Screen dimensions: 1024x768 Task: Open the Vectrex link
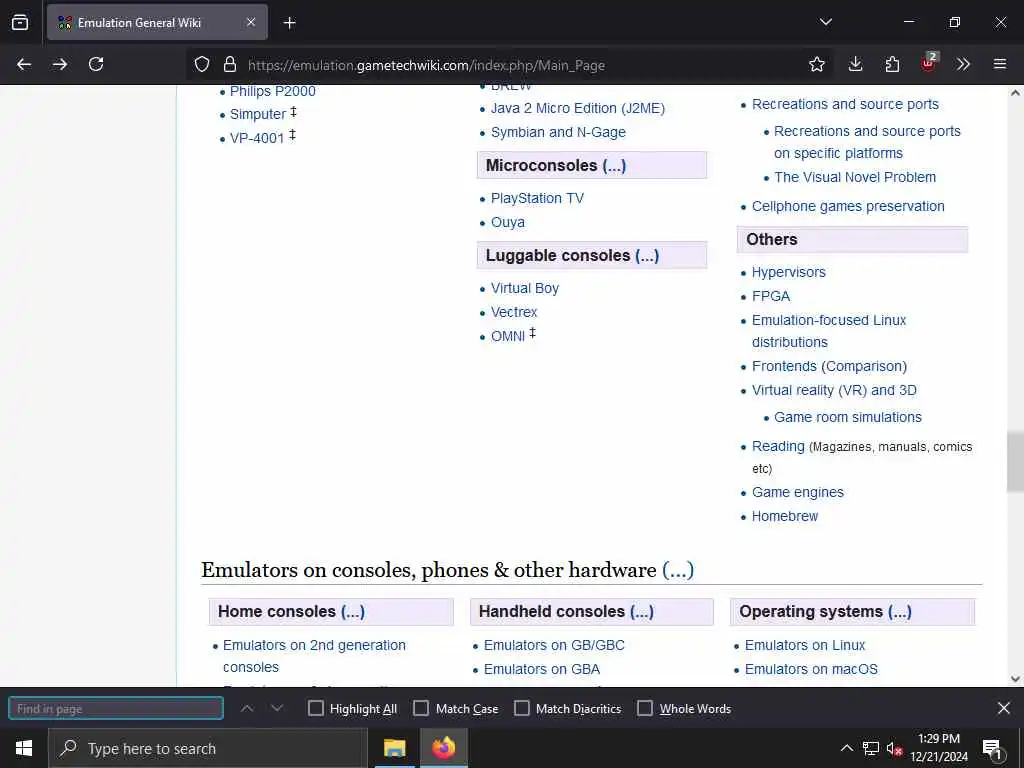point(514,313)
